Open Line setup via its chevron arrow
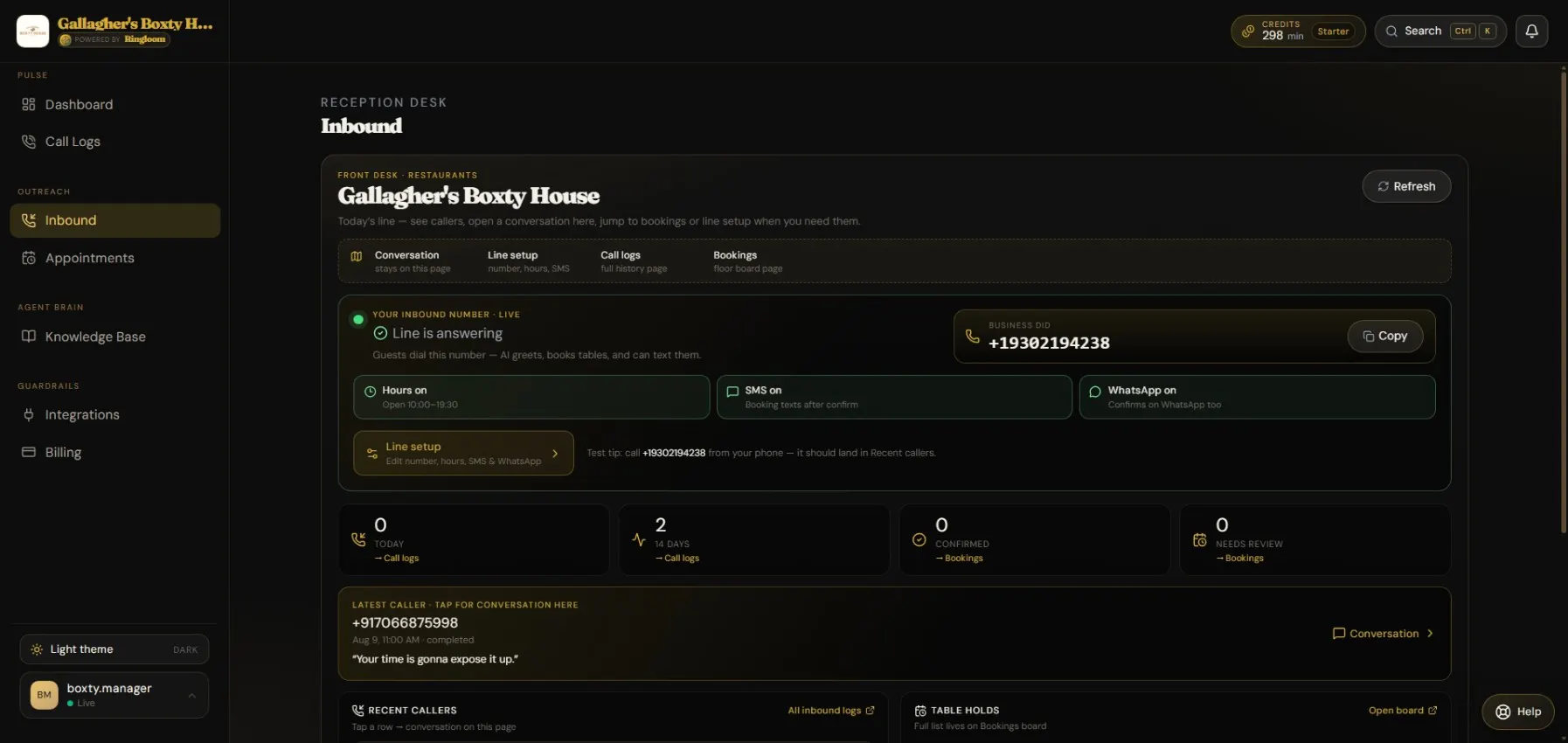This screenshot has width=1568, height=743. coord(555,454)
